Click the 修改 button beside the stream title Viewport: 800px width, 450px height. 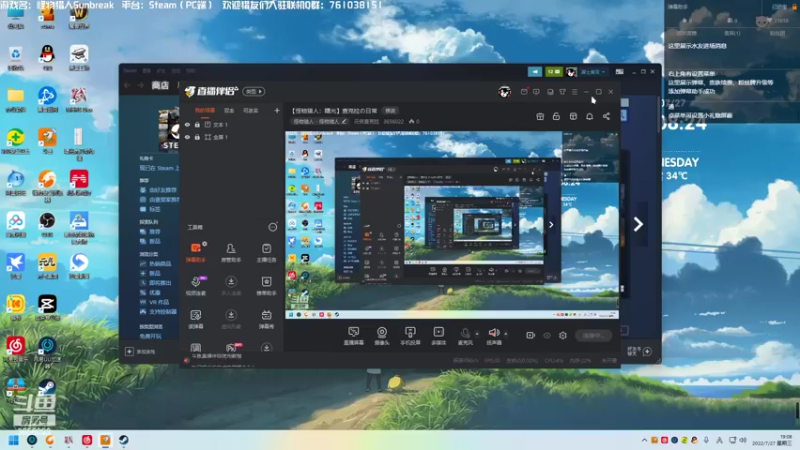pyautogui.click(x=390, y=111)
